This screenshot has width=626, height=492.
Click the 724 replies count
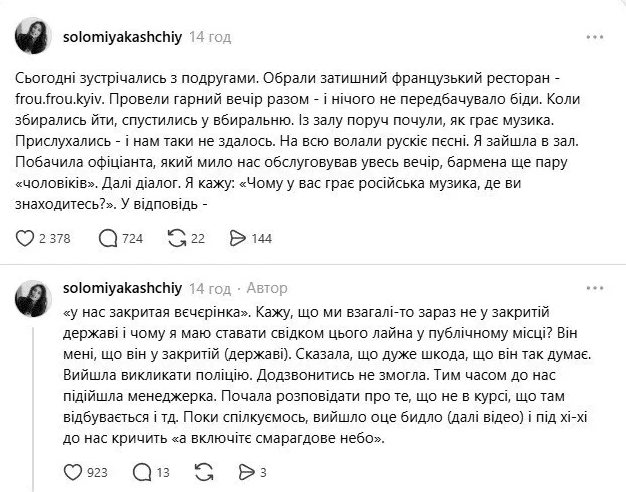pos(131,238)
